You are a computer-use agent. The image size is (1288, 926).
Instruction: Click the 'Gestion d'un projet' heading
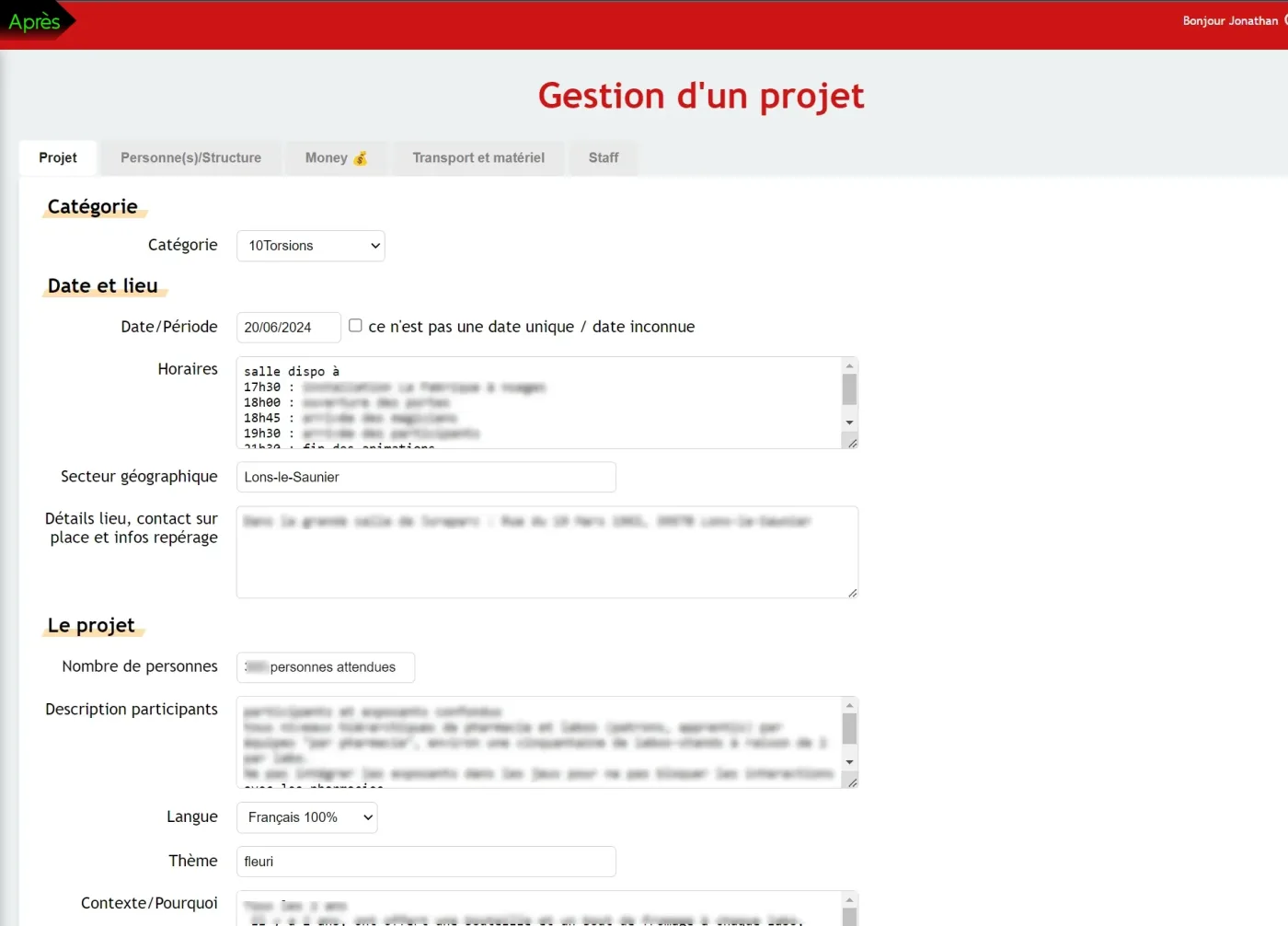[x=701, y=96]
